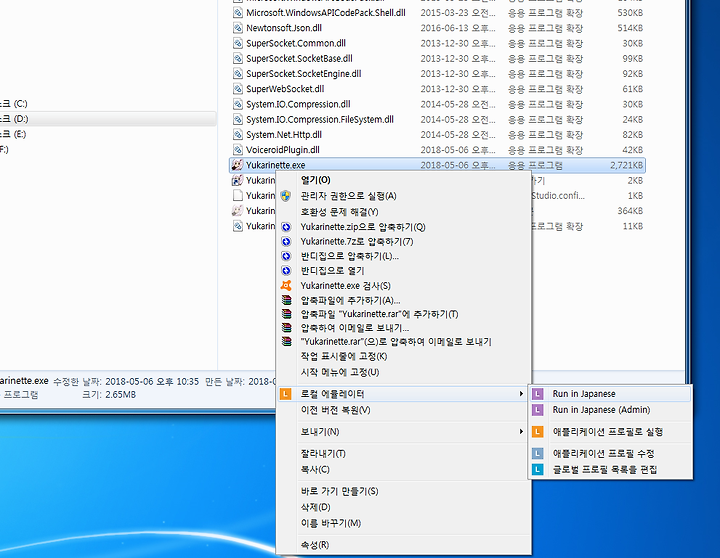Choose 열기(O) from the context menu
The image size is (720, 558).
(x=404, y=180)
